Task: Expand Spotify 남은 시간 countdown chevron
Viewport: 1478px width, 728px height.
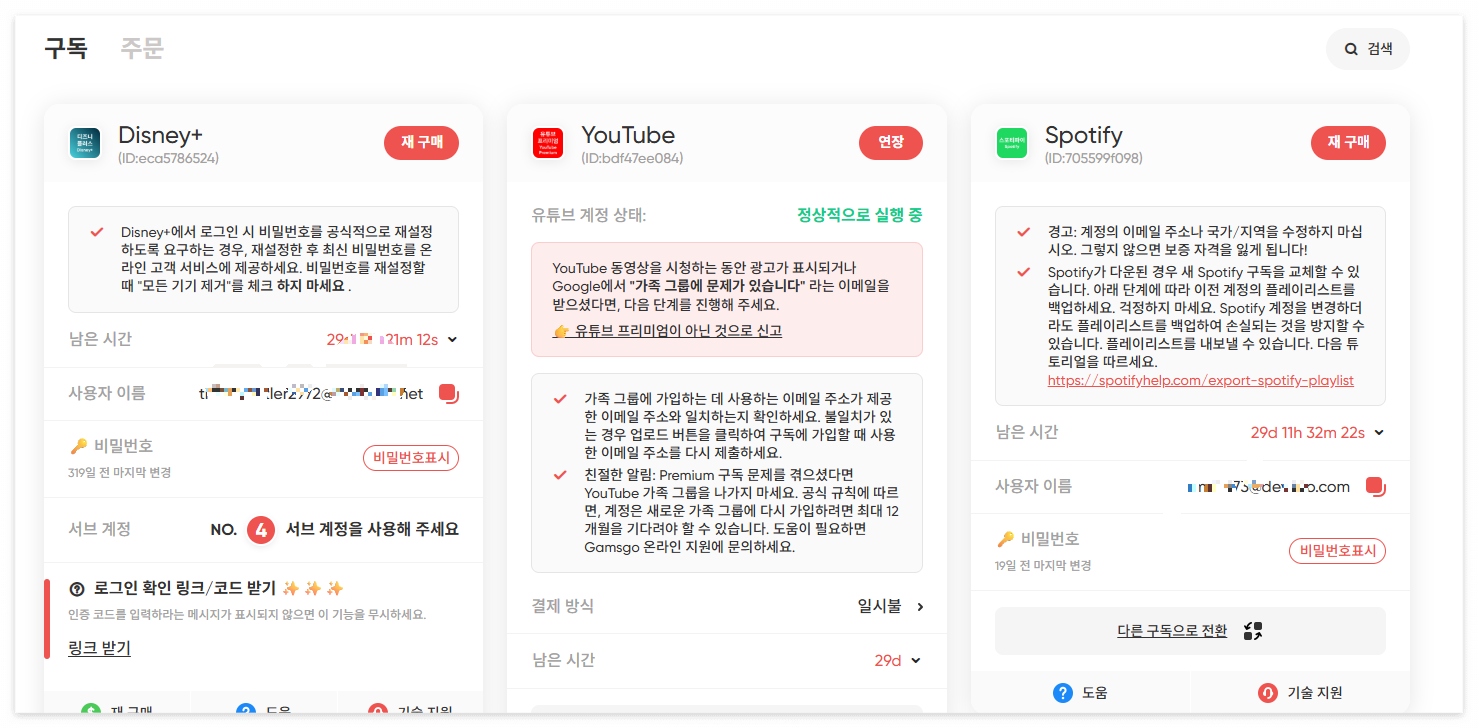Action: click(1379, 433)
